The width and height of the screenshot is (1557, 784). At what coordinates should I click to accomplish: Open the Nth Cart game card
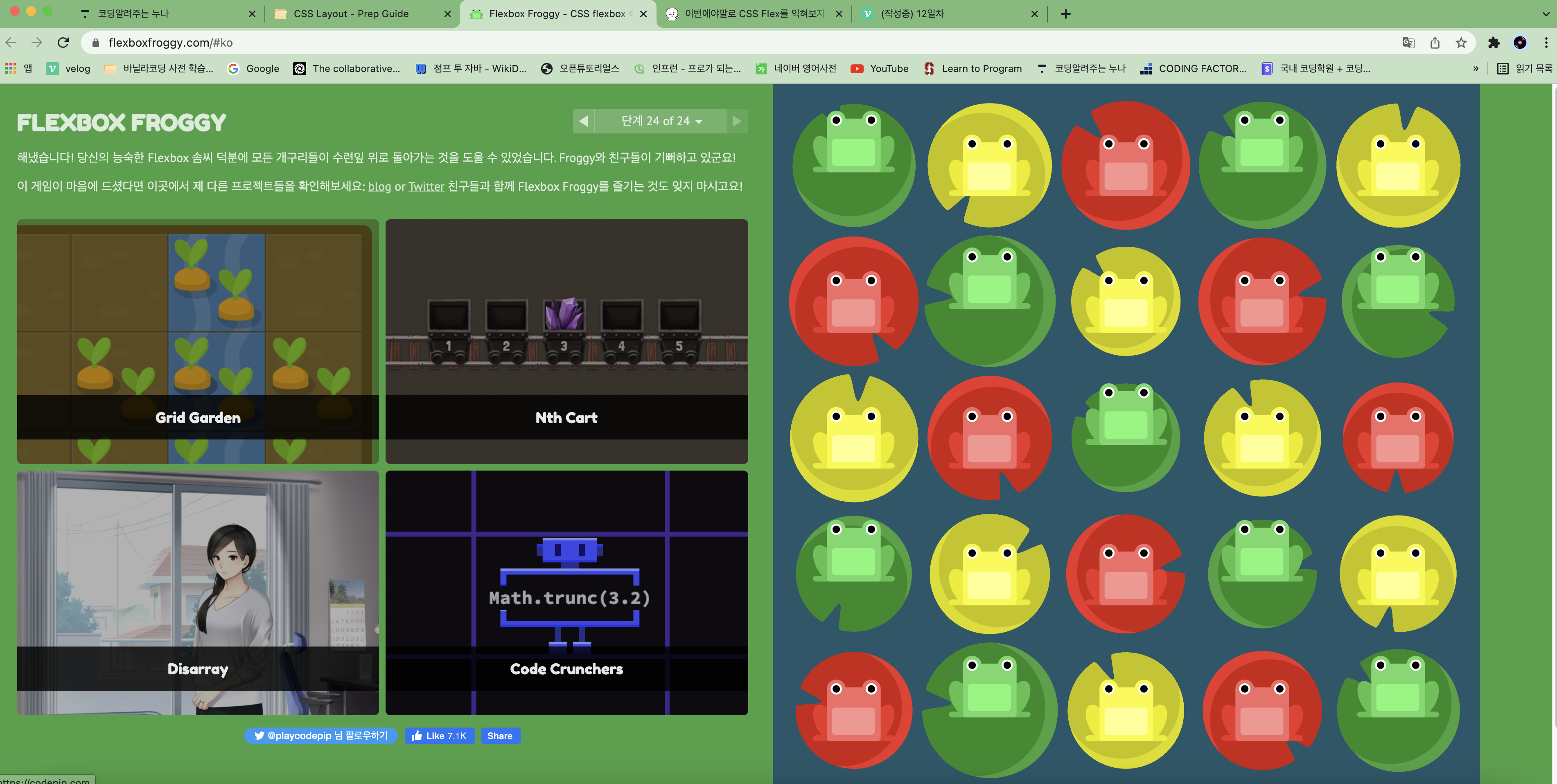coord(566,342)
